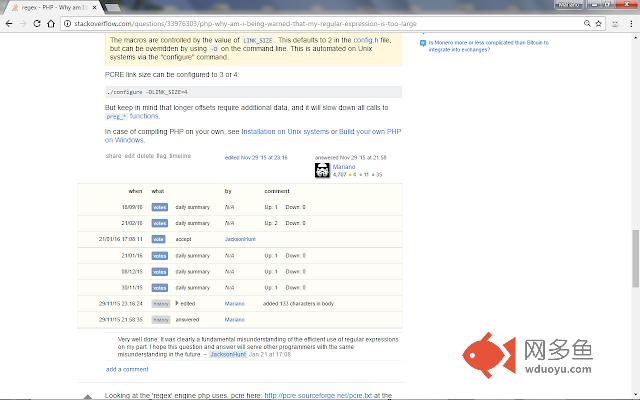Open Mariano's avatar thumbnail
640x400 pixels.
[x=322, y=170]
